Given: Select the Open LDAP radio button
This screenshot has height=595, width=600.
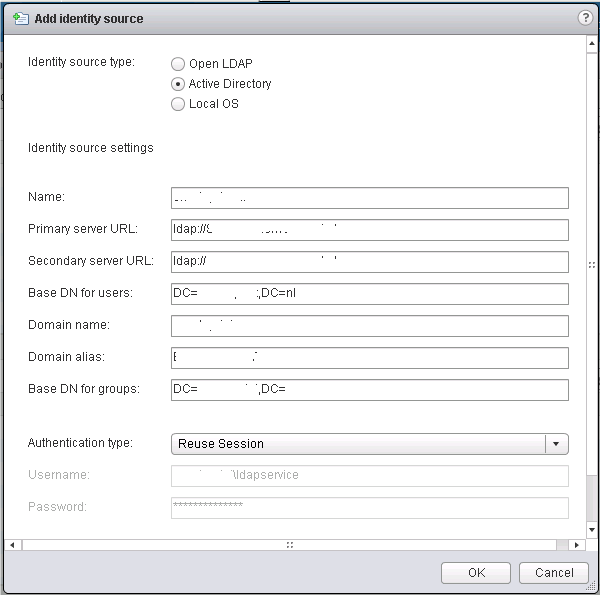Looking at the screenshot, I should [178, 64].
